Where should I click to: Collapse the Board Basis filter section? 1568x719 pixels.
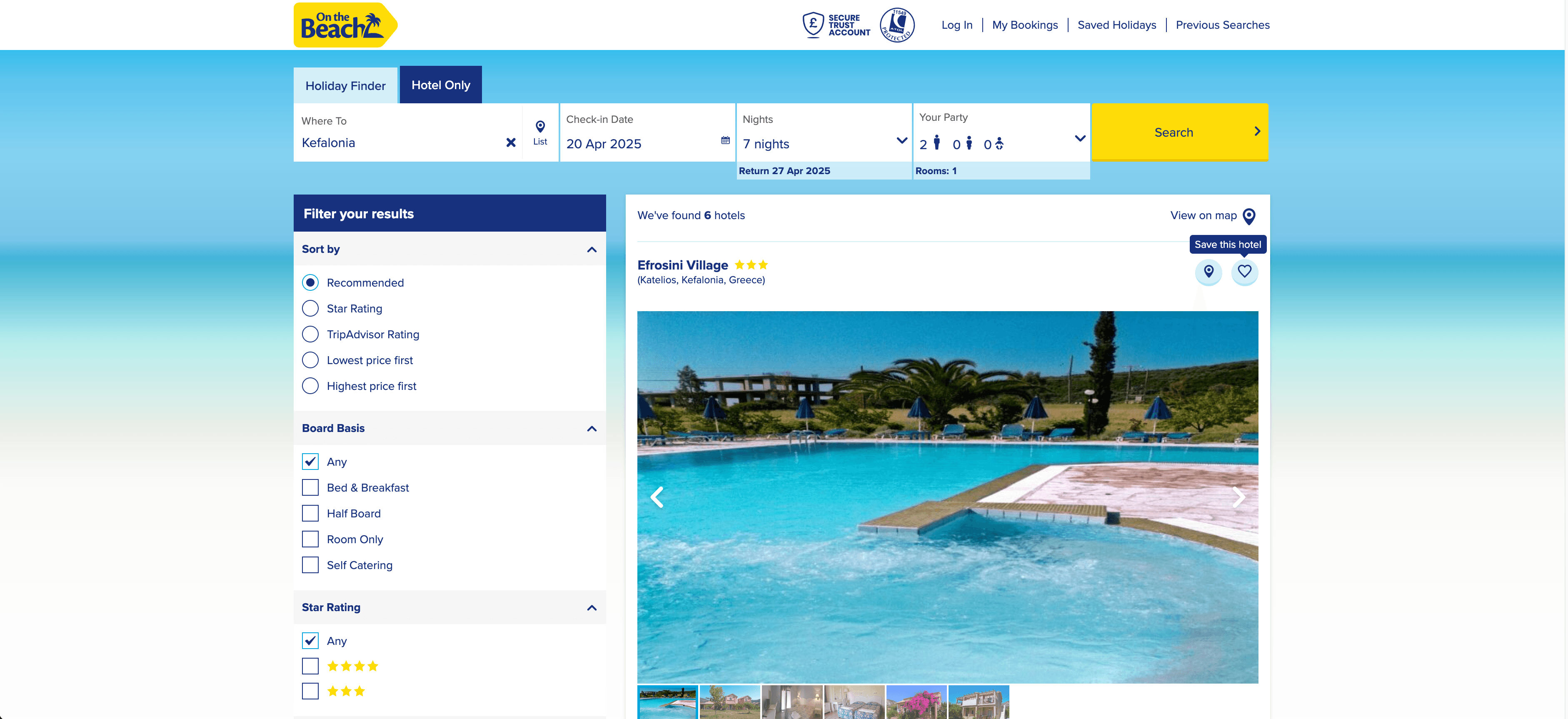[x=591, y=429]
